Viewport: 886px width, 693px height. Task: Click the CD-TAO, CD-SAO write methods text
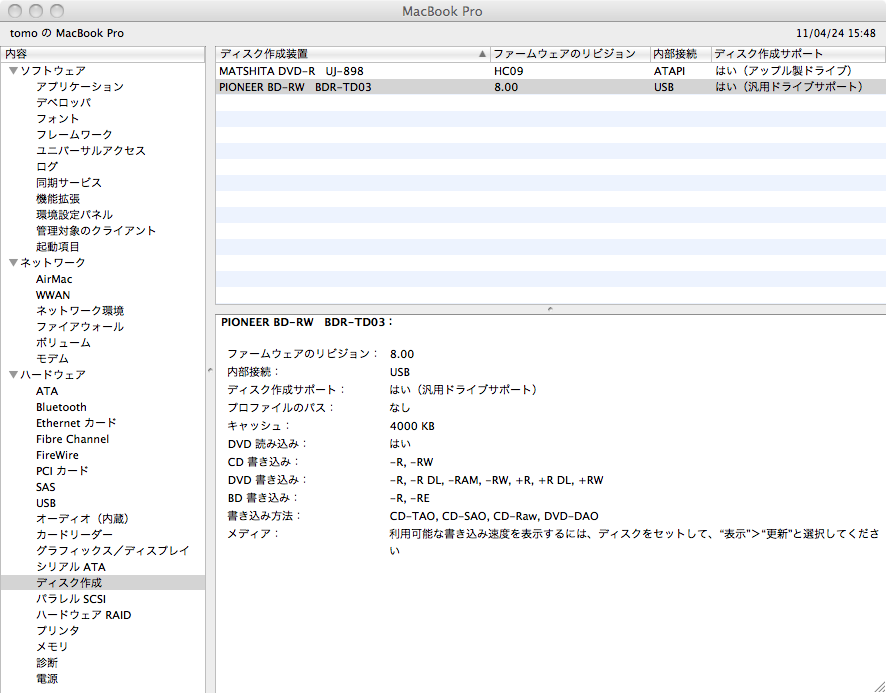click(494, 516)
